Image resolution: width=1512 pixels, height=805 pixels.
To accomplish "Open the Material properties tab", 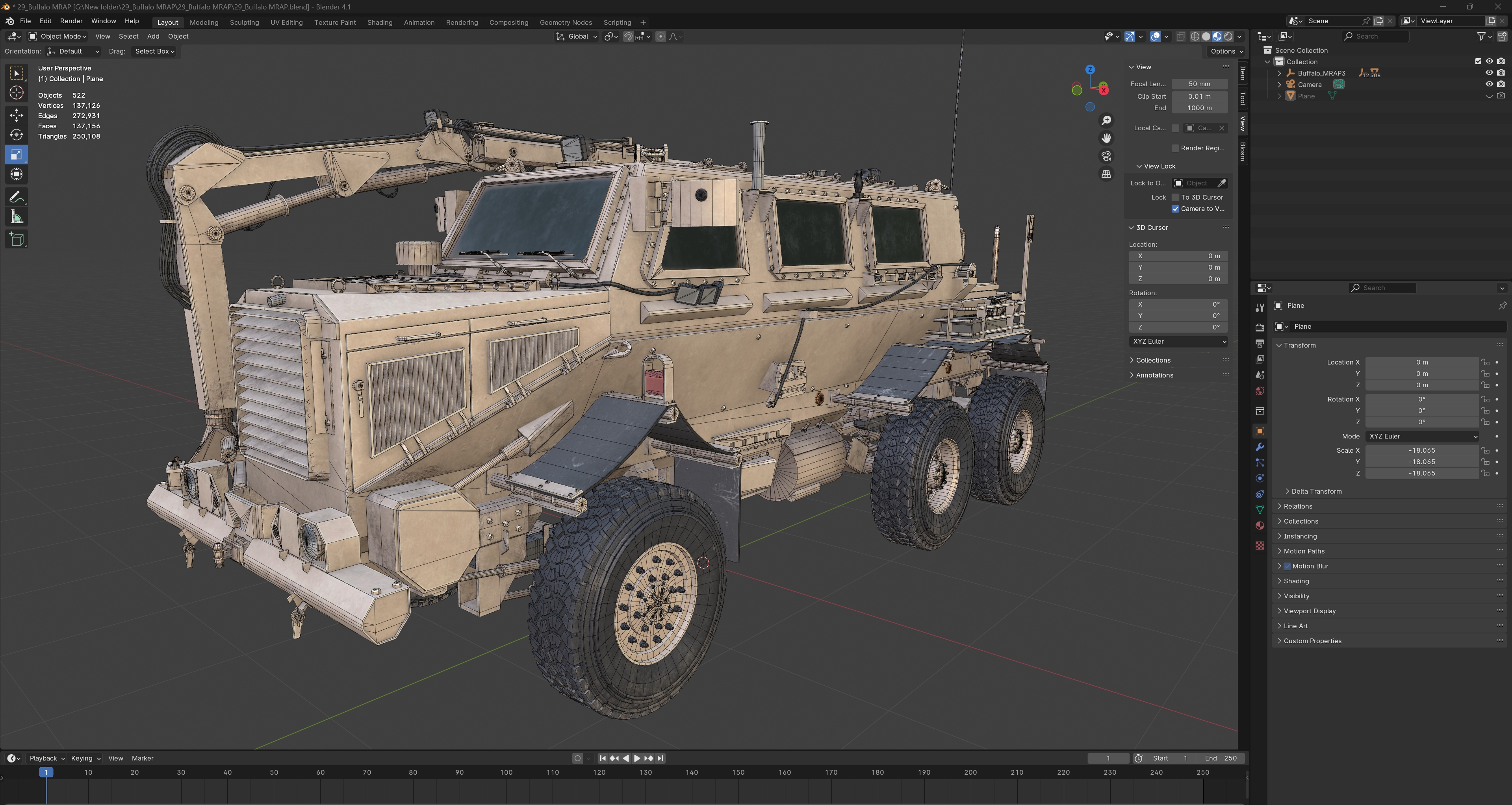I will click(1260, 526).
